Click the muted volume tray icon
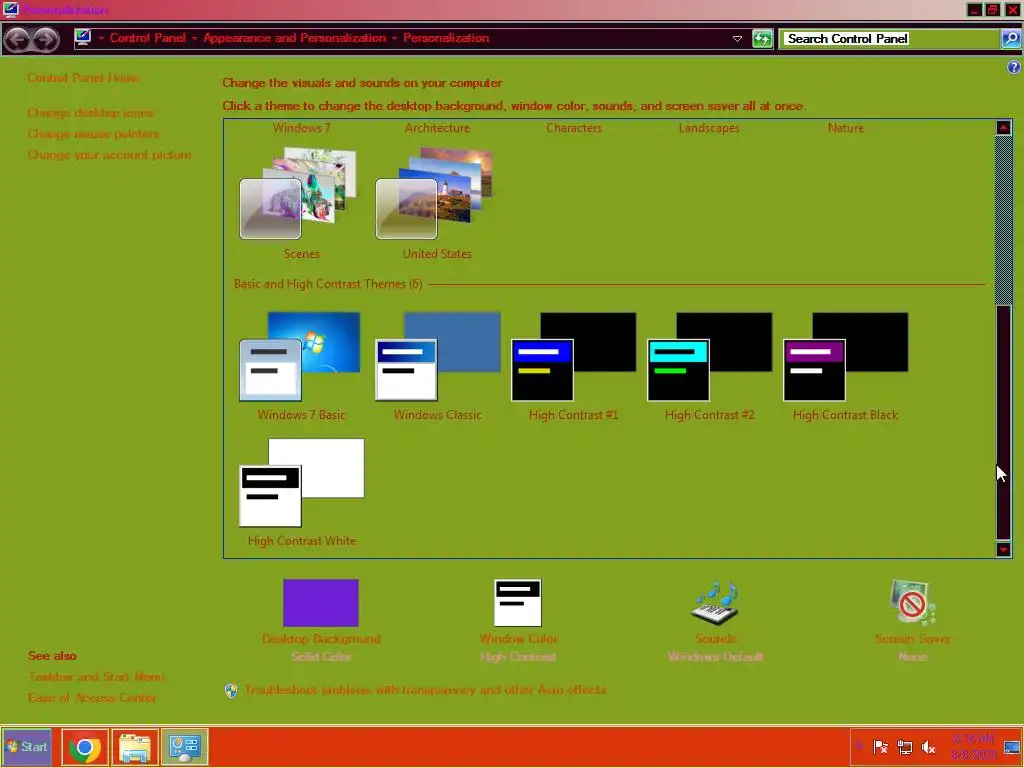Screen dimensions: 1024x768 coord(928,747)
